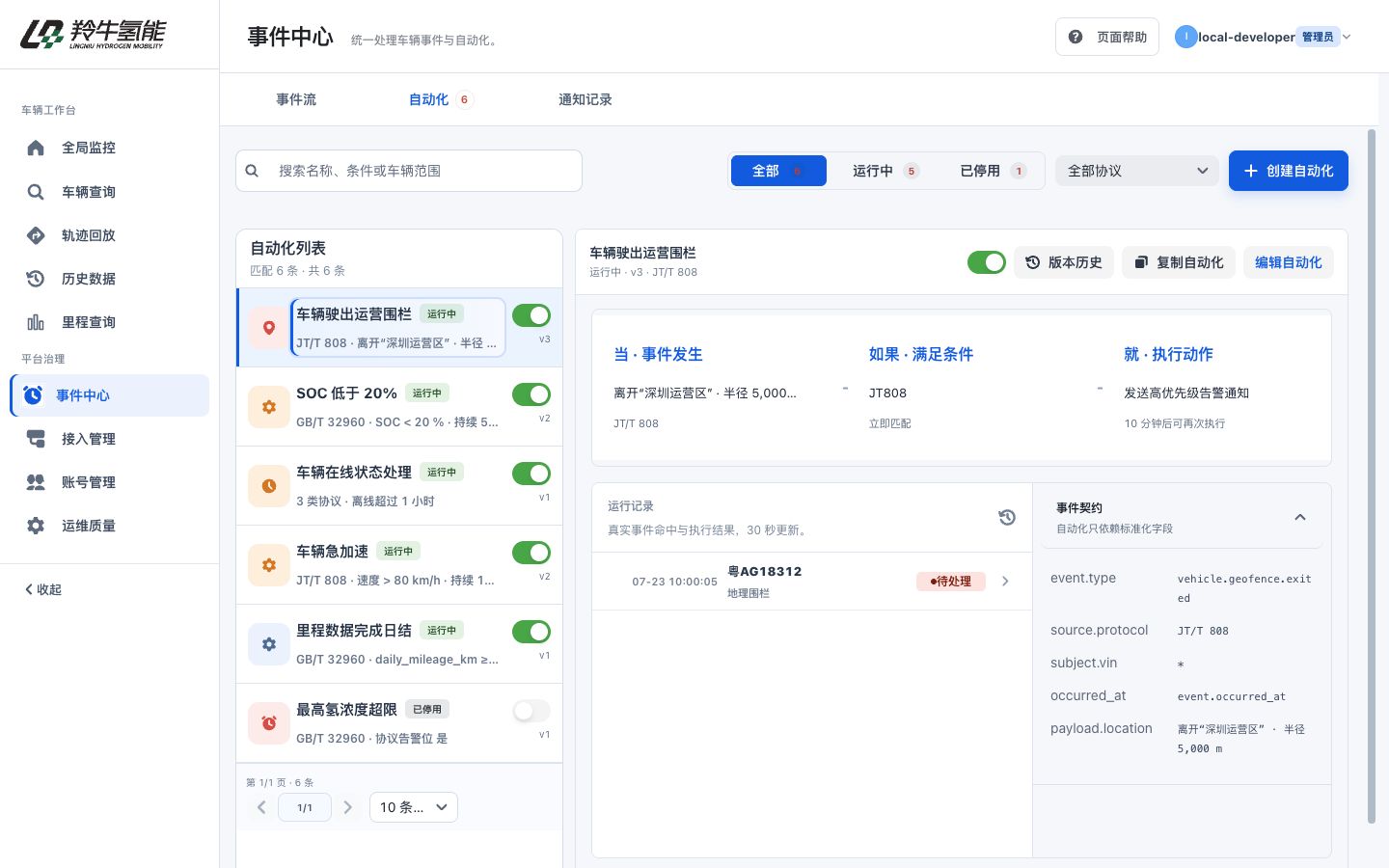This screenshot has height=868, width=1389.
Task: Click gear icon of 里程数据完成日结 rule
Action: (269, 644)
